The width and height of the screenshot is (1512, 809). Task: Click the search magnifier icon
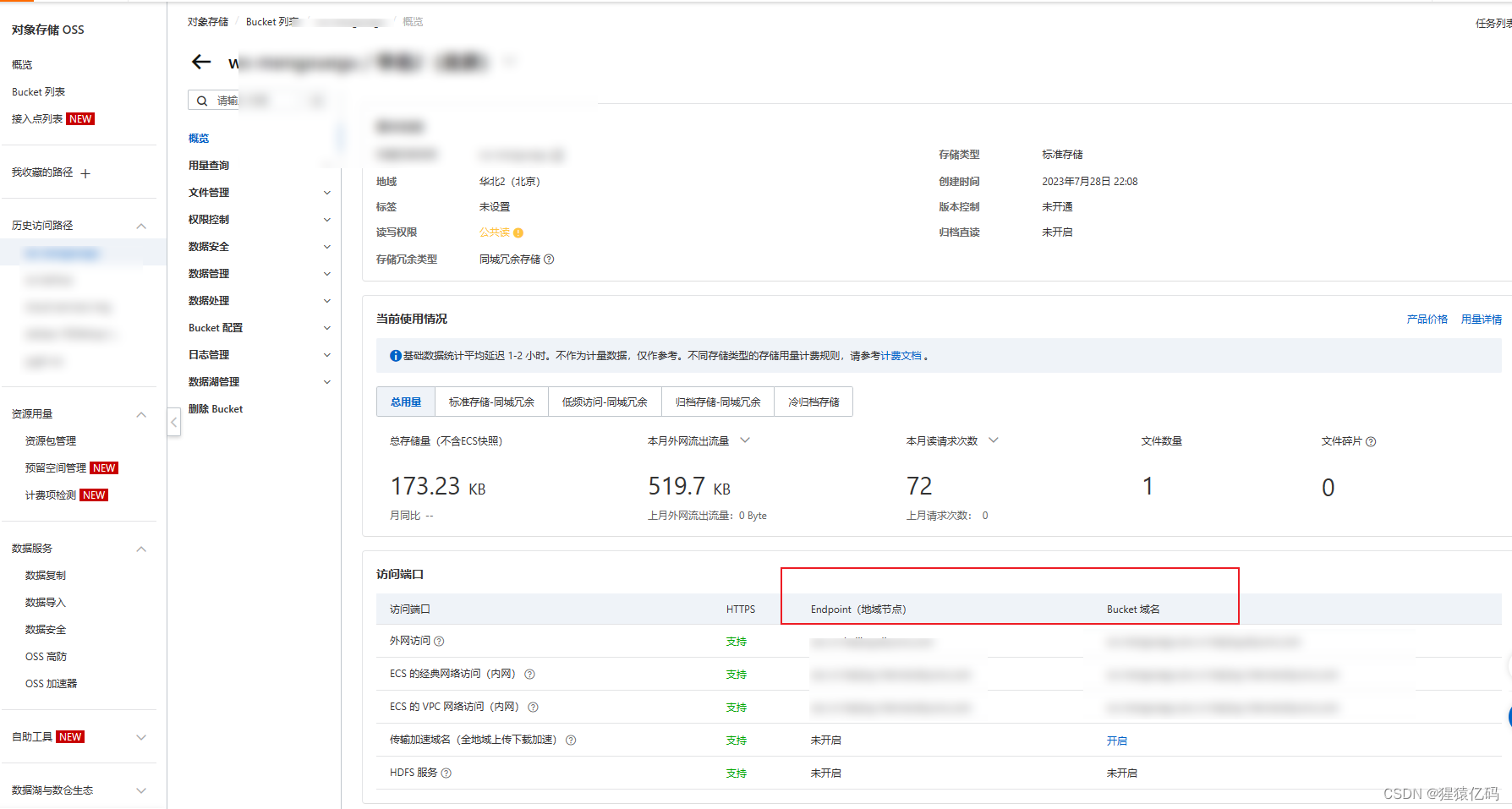[202, 101]
